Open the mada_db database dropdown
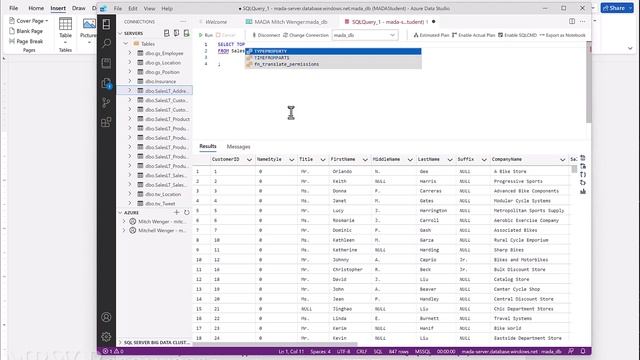 click(364, 35)
